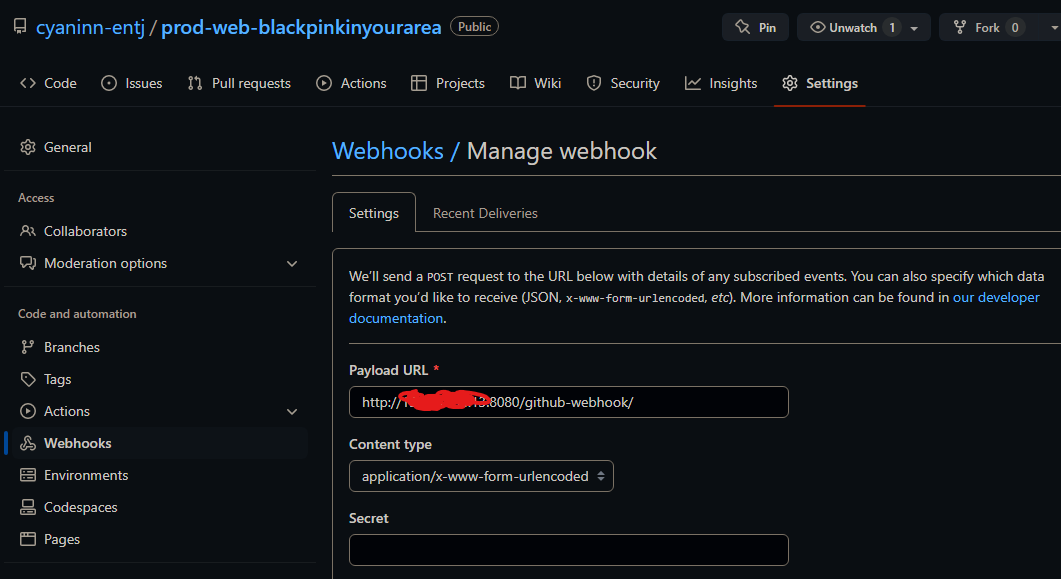Click the Code tab brackets icon
The image size is (1061, 579).
(x=28, y=83)
